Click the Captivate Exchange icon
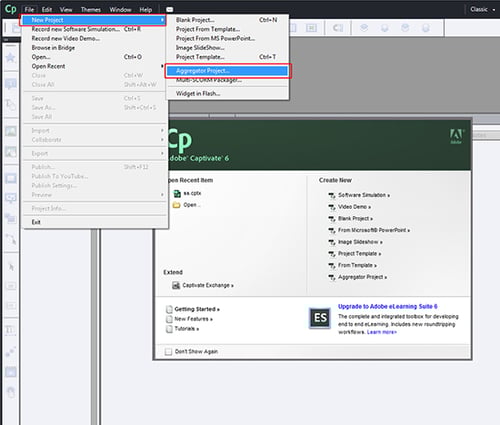500x425 pixels. tap(176, 285)
